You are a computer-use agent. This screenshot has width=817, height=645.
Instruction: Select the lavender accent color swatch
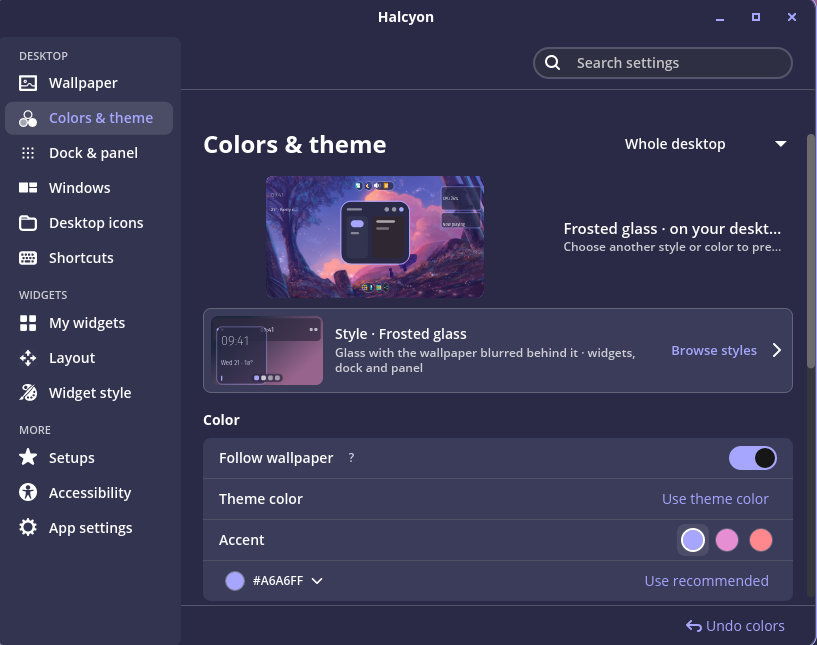click(x=693, y=540)
